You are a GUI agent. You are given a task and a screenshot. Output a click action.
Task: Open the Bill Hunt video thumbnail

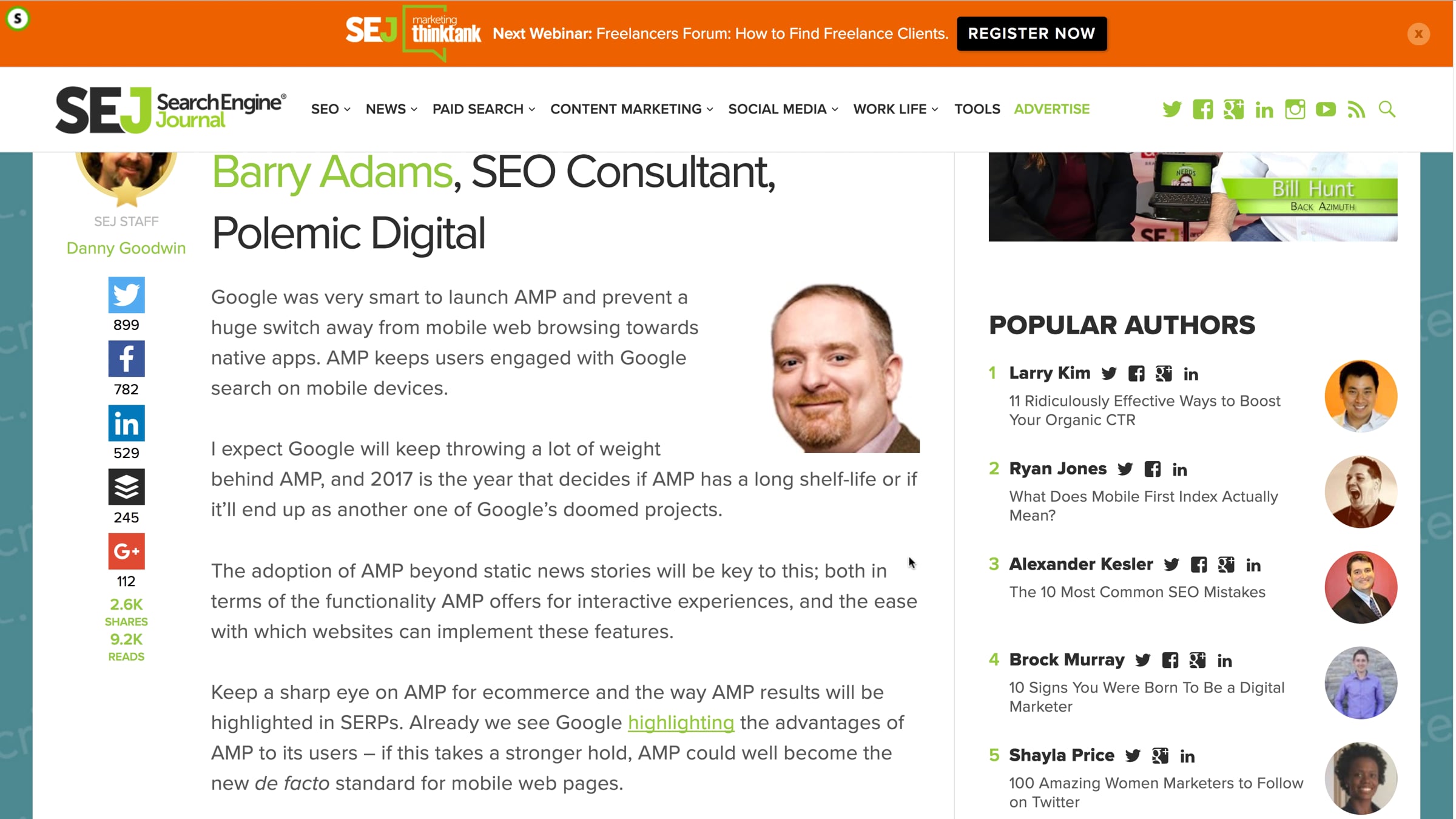pyautogui.click(x=1193, y=197)
